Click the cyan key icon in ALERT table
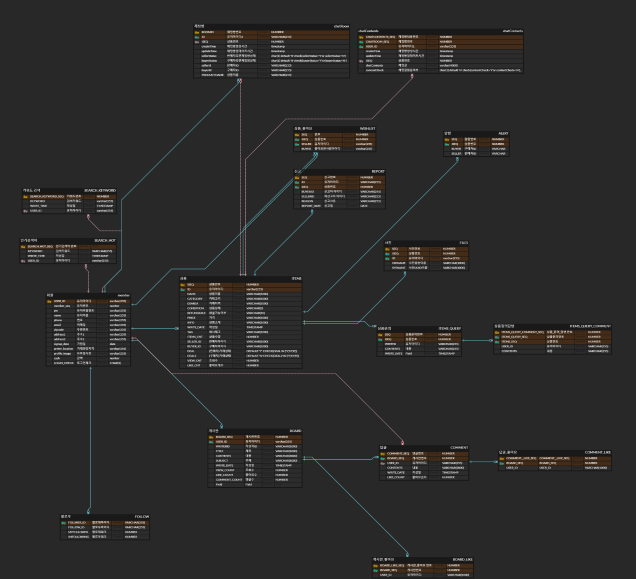This screenshot has height=579, width=636. click(447, 144)
